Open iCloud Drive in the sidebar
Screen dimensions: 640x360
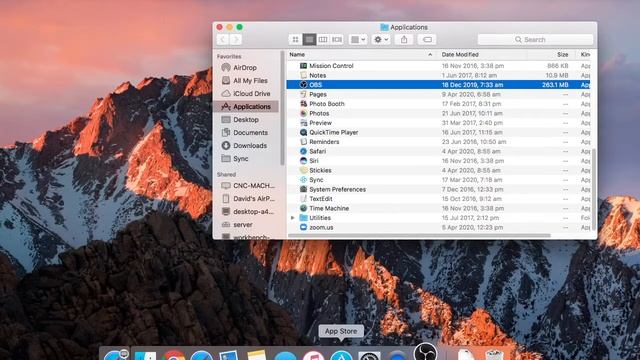pyautogui.click(x=251, y=93)
